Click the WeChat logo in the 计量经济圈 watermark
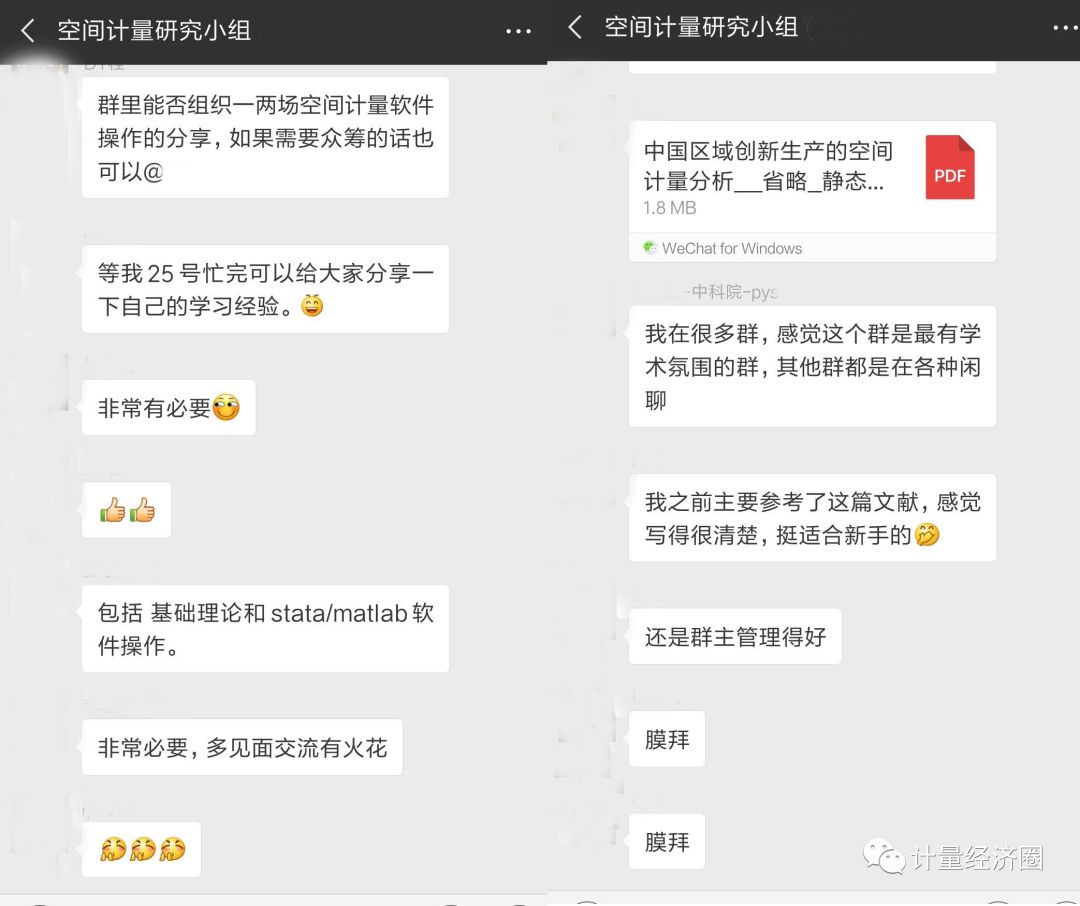 tap(884, 856)
